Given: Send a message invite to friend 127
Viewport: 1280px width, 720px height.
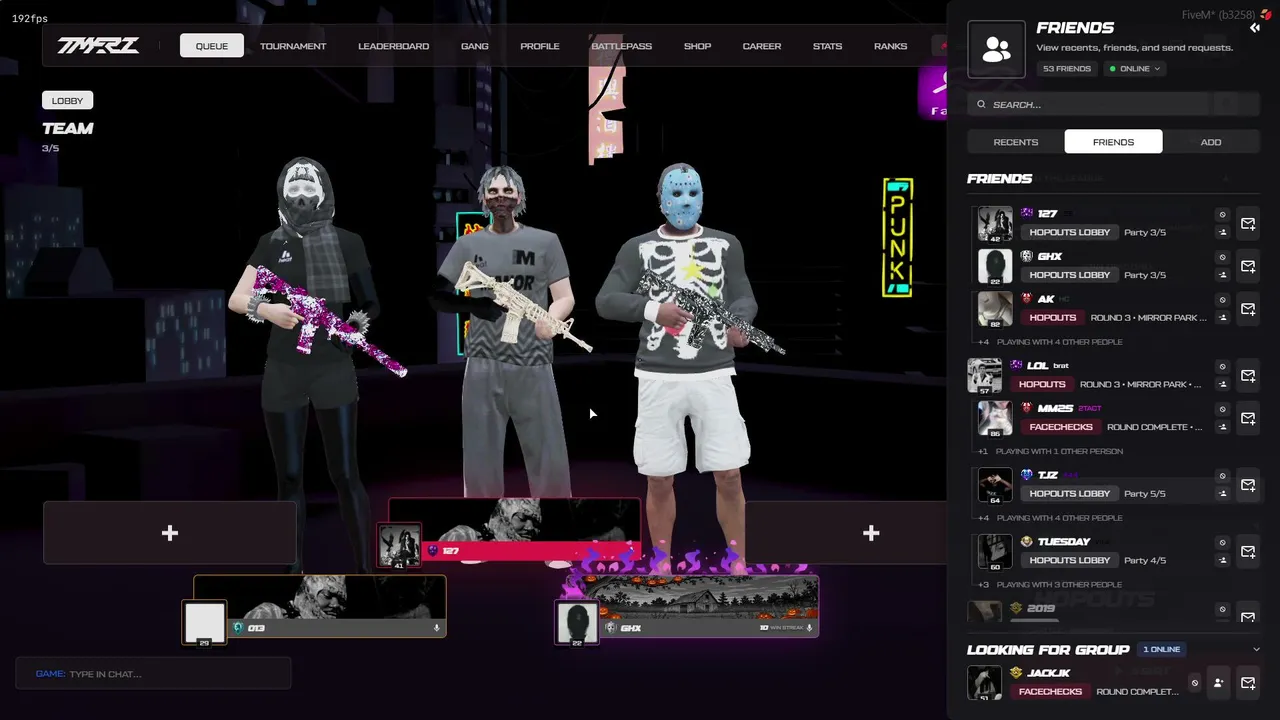Looking at the screenshot, I should (x=1248, y=224).
